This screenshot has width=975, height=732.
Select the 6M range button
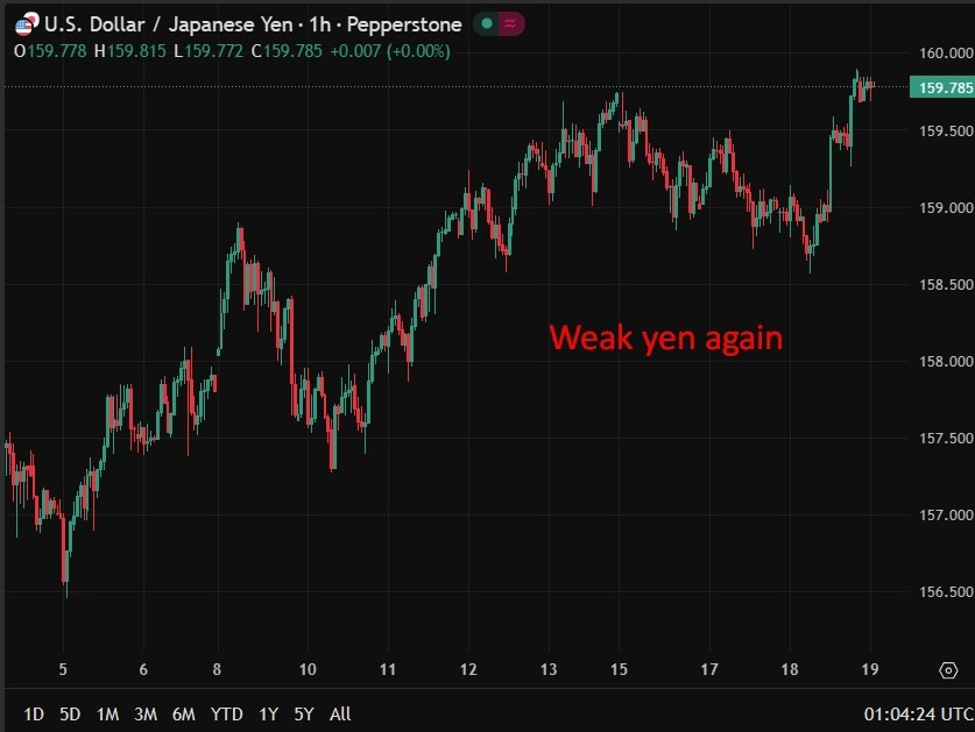pos(183,715)
